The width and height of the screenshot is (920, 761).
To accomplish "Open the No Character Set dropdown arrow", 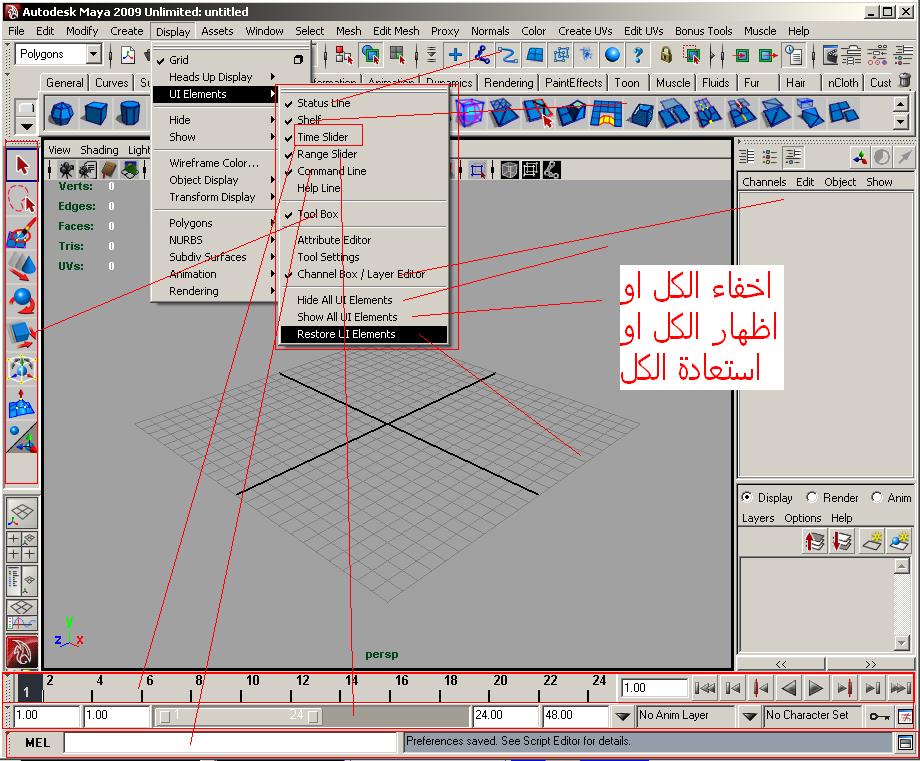I will click(x=749, y=716).
